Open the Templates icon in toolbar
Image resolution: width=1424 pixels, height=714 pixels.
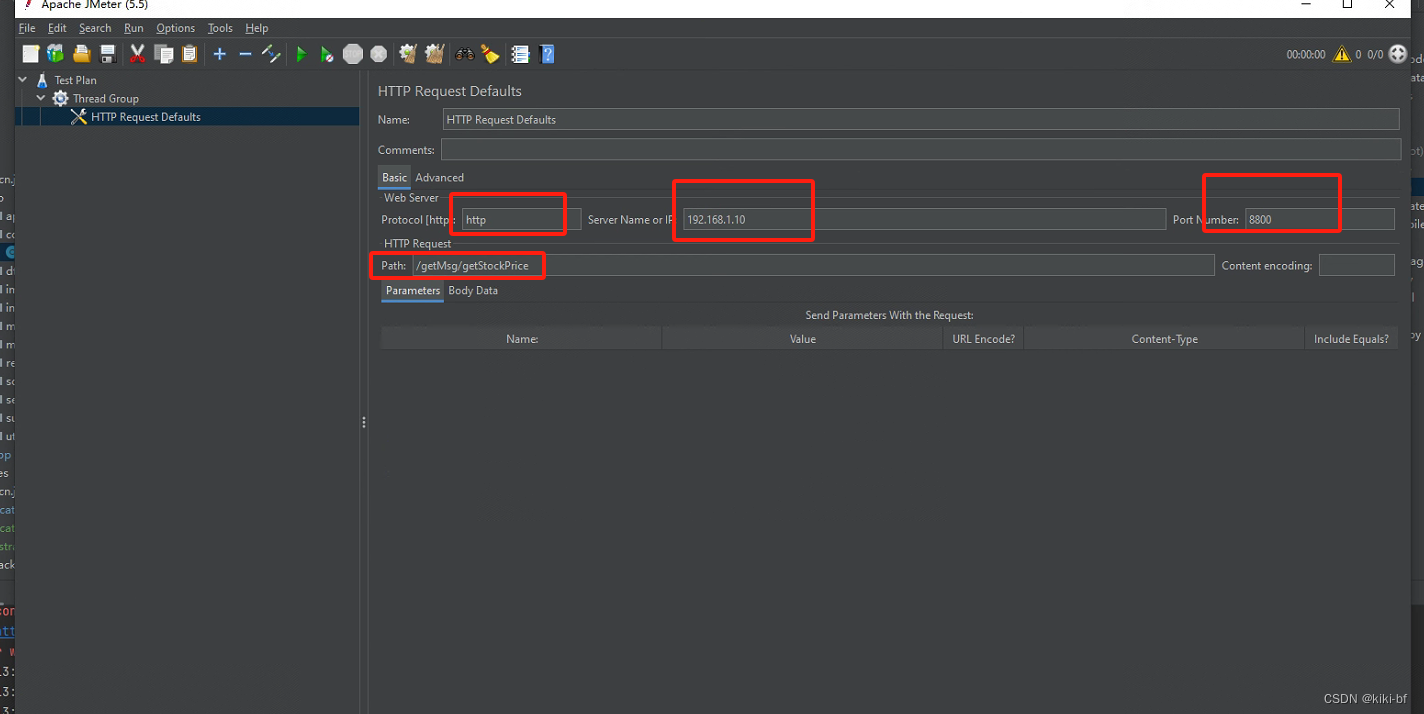(56, 54)
